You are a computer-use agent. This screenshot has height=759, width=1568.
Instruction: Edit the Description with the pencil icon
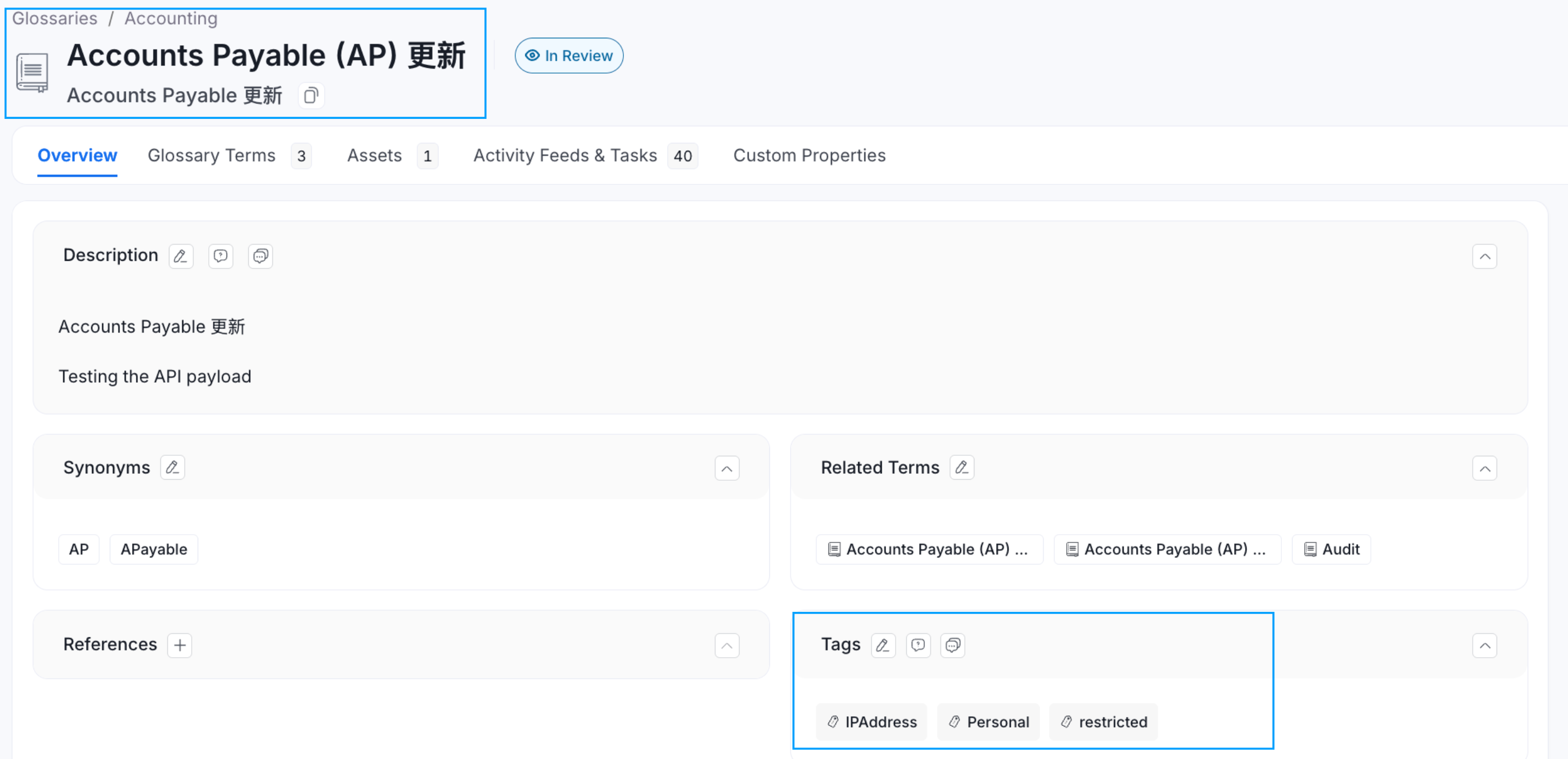click(180, 256)
